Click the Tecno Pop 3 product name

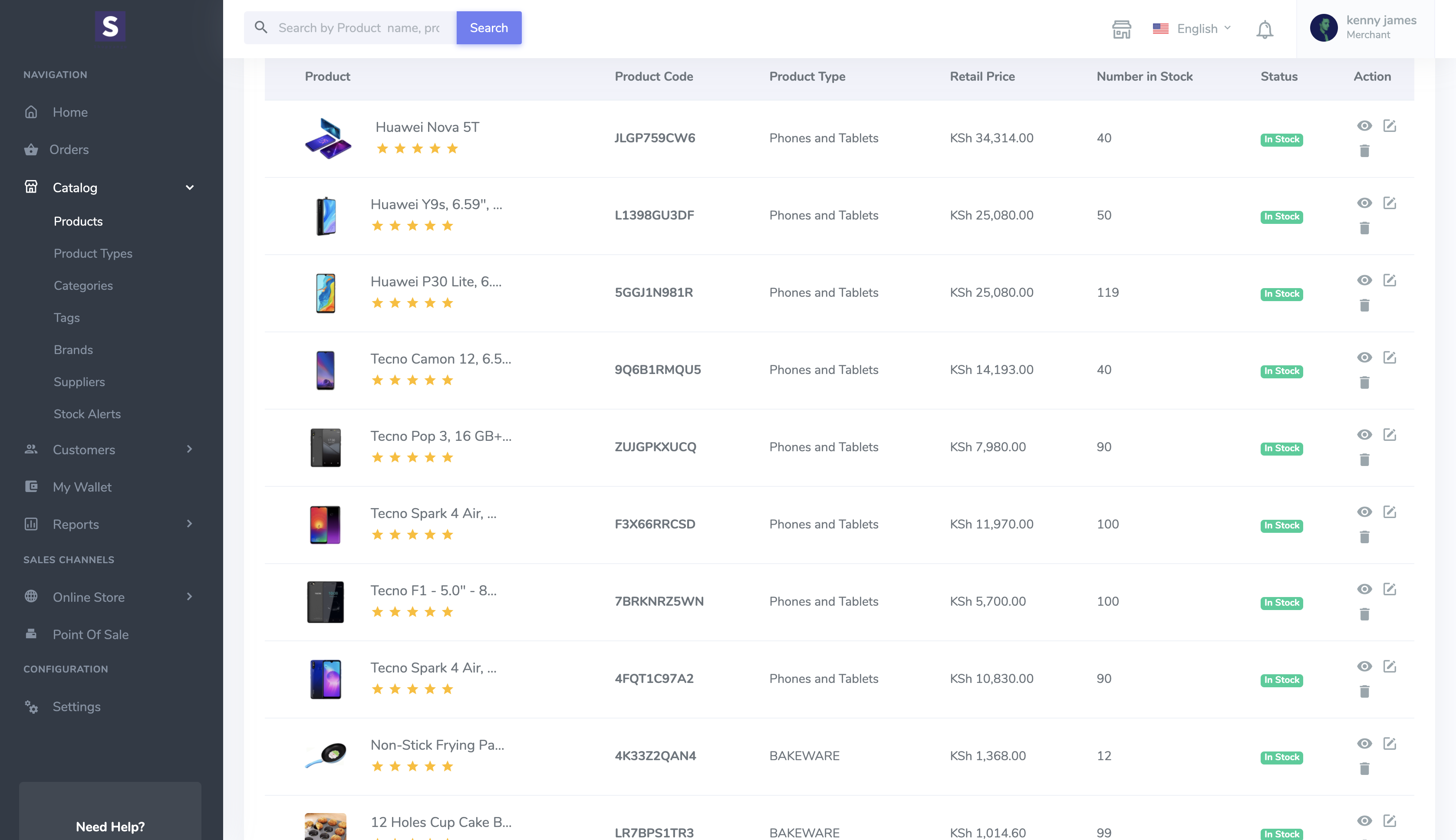[441, 436]
